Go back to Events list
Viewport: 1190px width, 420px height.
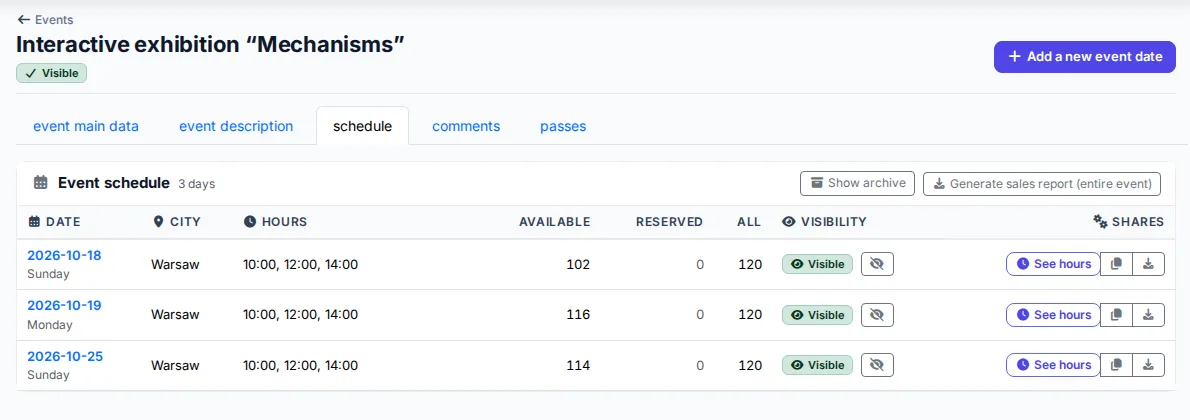46,20
